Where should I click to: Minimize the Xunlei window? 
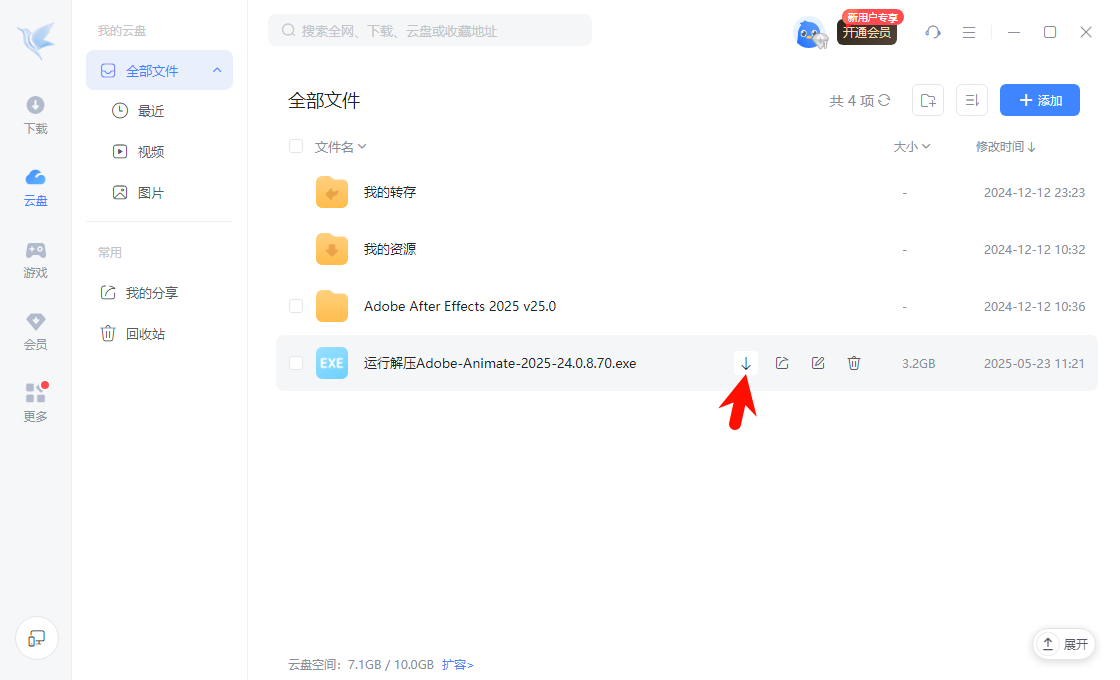pos(1014,32)
